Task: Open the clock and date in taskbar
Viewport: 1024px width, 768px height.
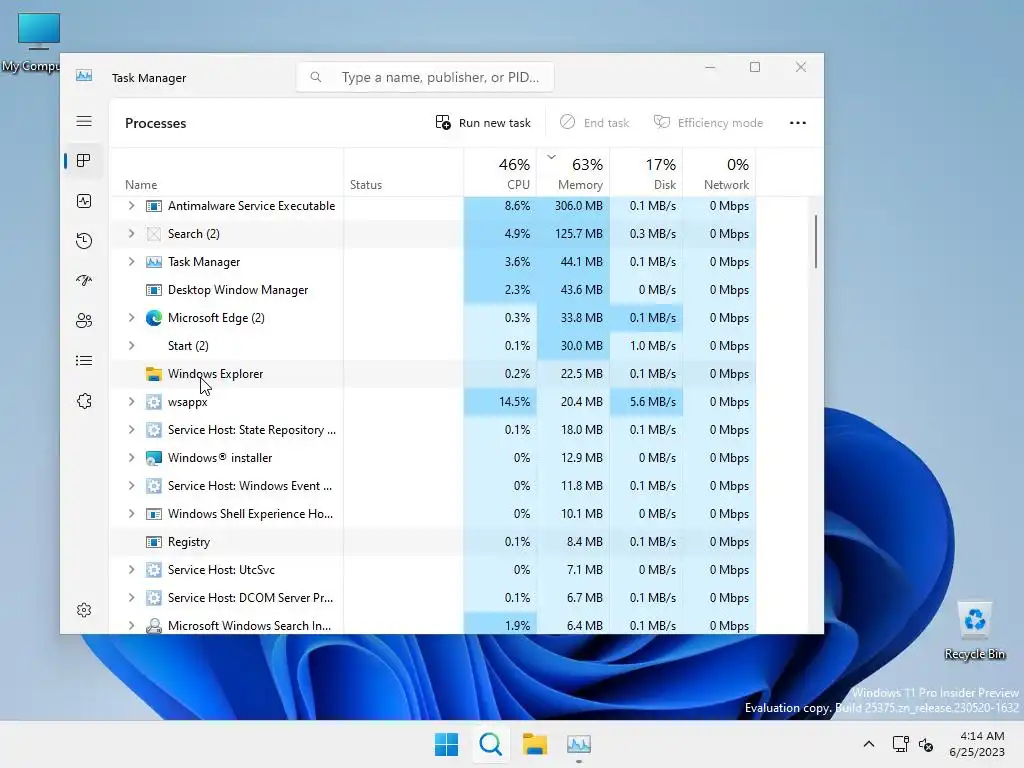Action: pos(976,744)
